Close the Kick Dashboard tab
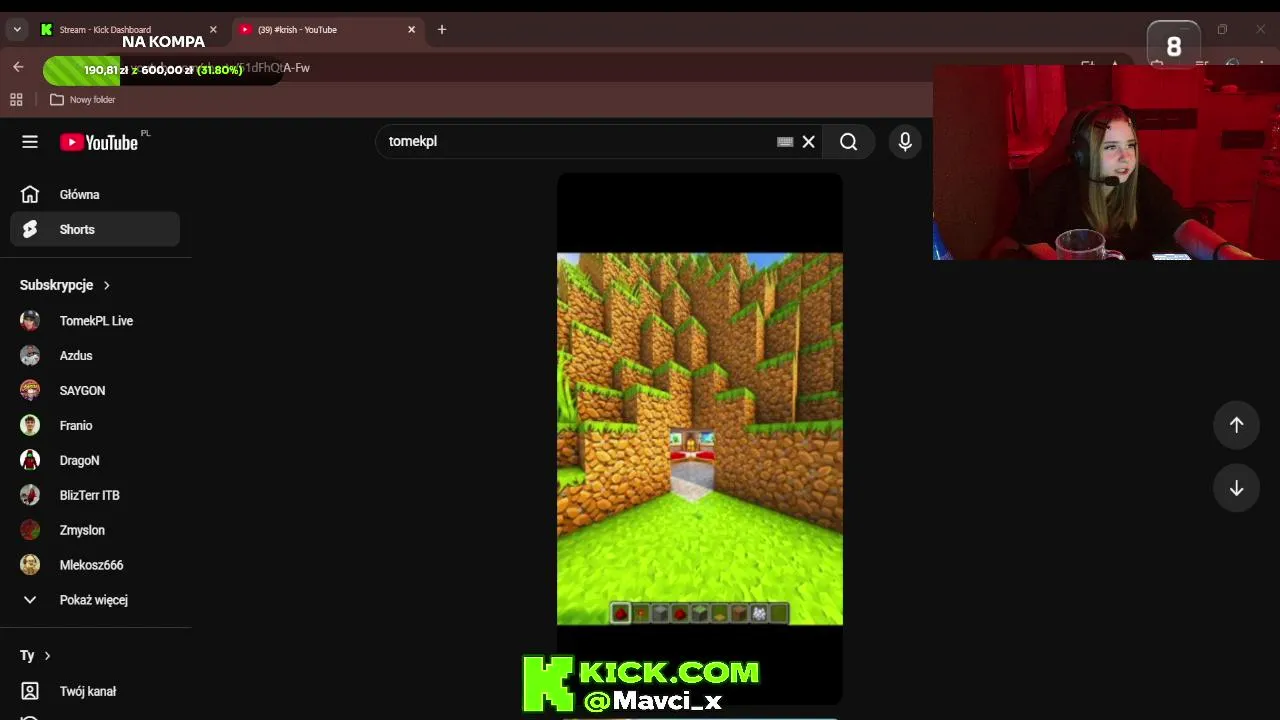The image size is (1280, 720). pos(213,30)
